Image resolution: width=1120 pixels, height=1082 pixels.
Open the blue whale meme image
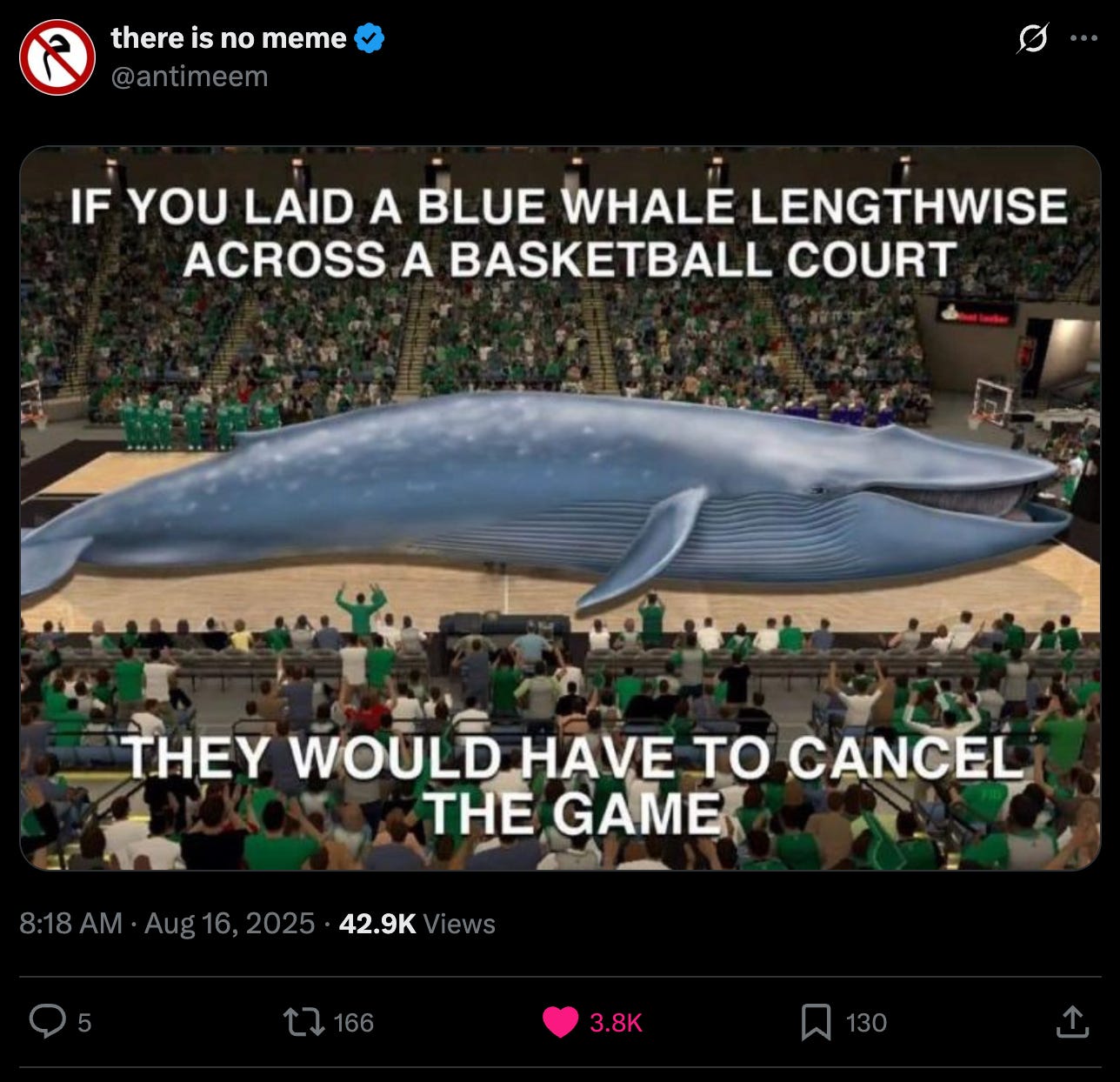[560, 508]
